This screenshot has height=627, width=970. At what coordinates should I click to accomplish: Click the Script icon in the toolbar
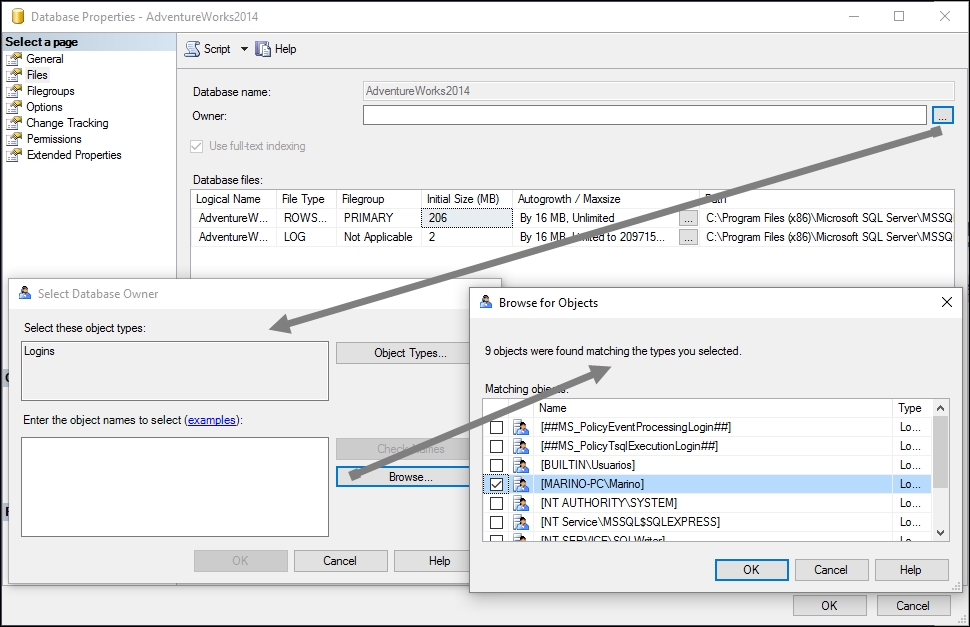[x=192, y=49]
